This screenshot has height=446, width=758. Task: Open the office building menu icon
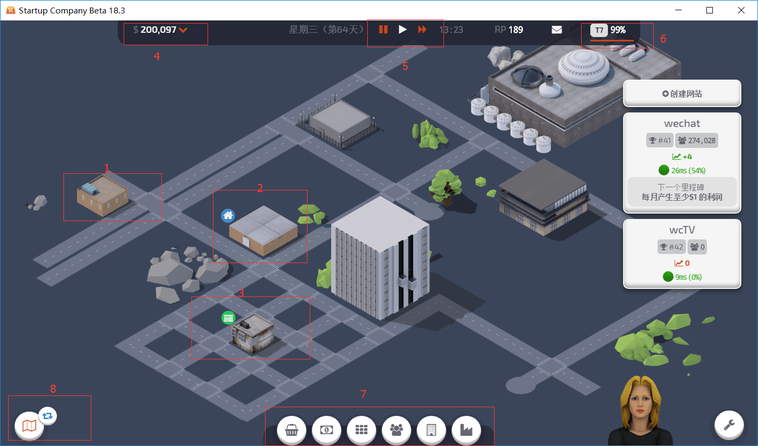pyautogui.click(x=431, y=430)
